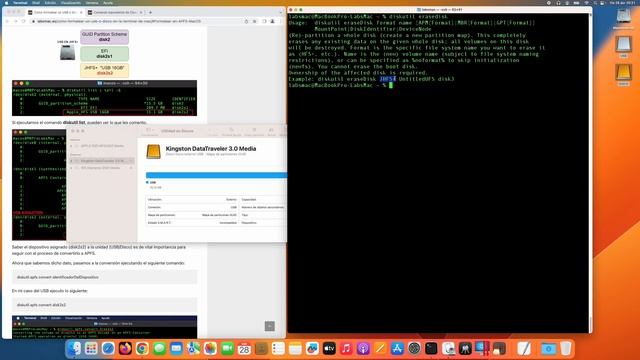This screenshot has width=640, height=360.
Task: Switch to the first browser tab
Action: pos(55,12)
